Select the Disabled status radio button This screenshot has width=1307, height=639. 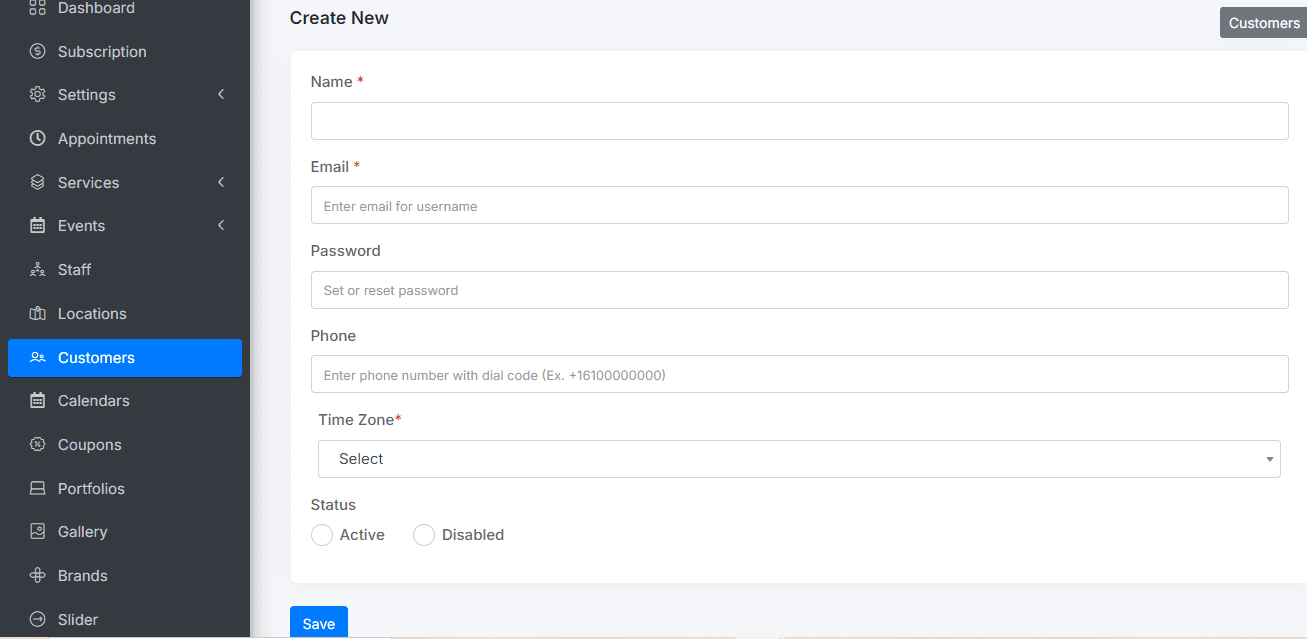424,535
